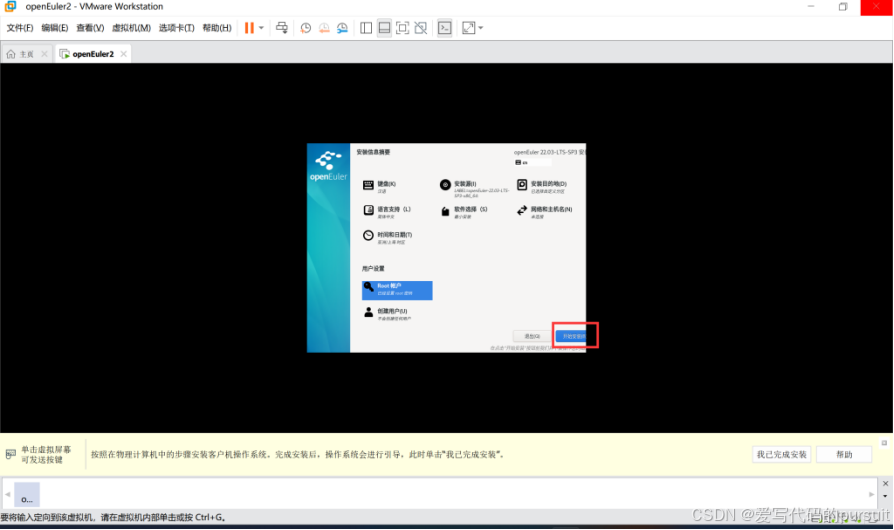Open 语言支持(L) language support option

click(x=387, y=211)
